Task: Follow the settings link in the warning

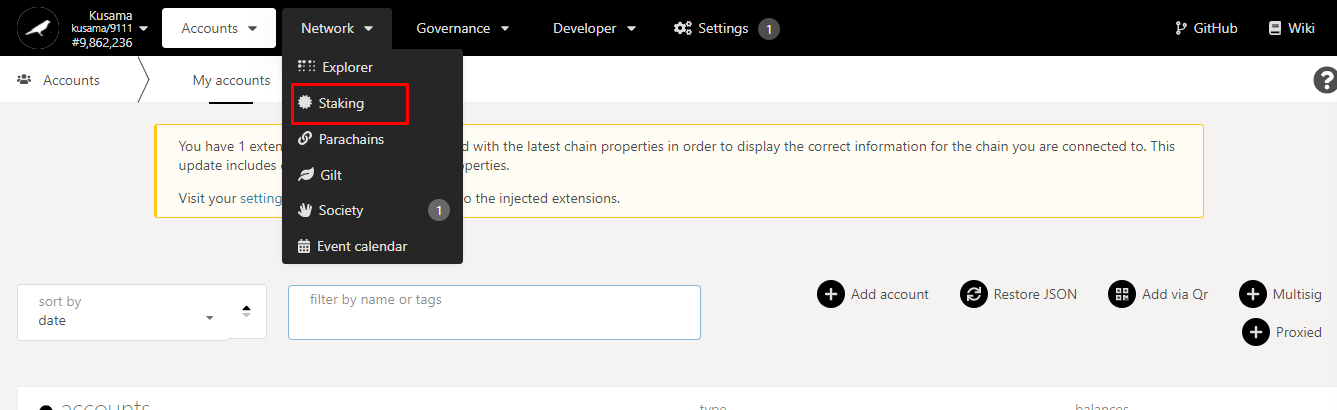Action: pyautogui.click(x=262, y=198)
